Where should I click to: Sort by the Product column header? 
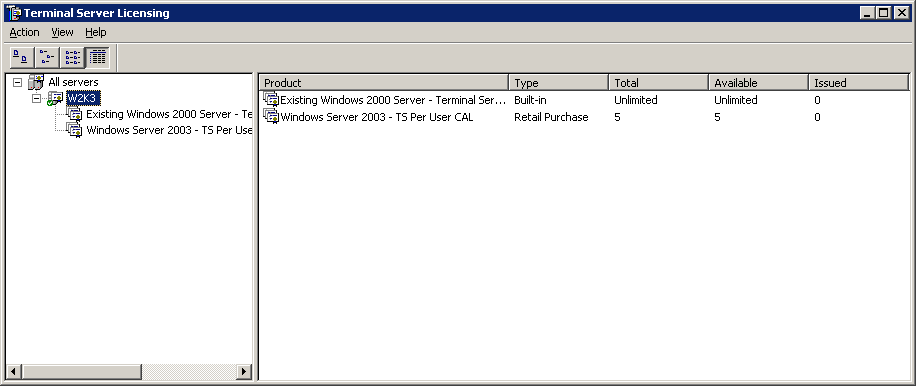(384, 82)
